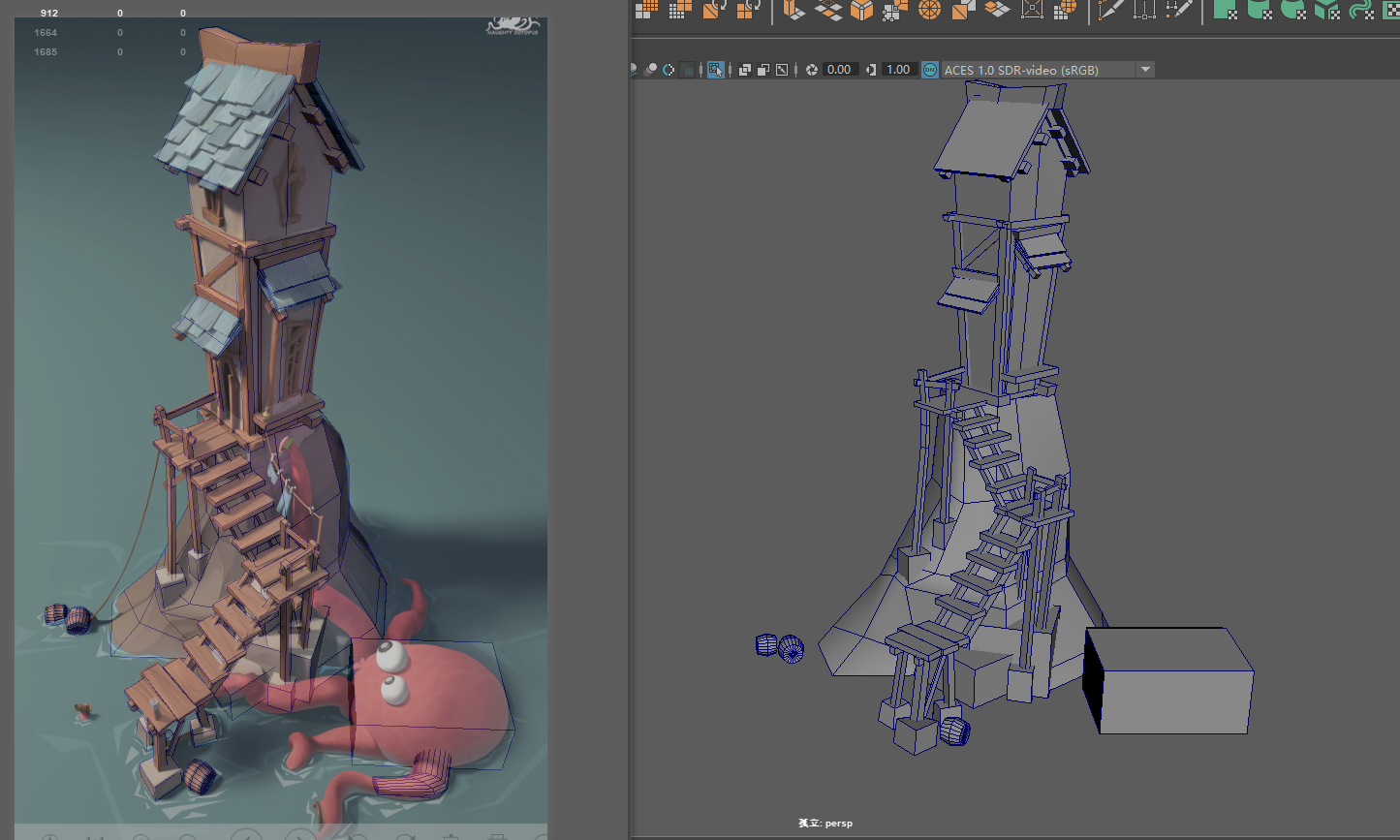Viewport: 1400px width, 840px height.
Task: Click the 1664 heads-up display value
Action: (x=46, y=33)
